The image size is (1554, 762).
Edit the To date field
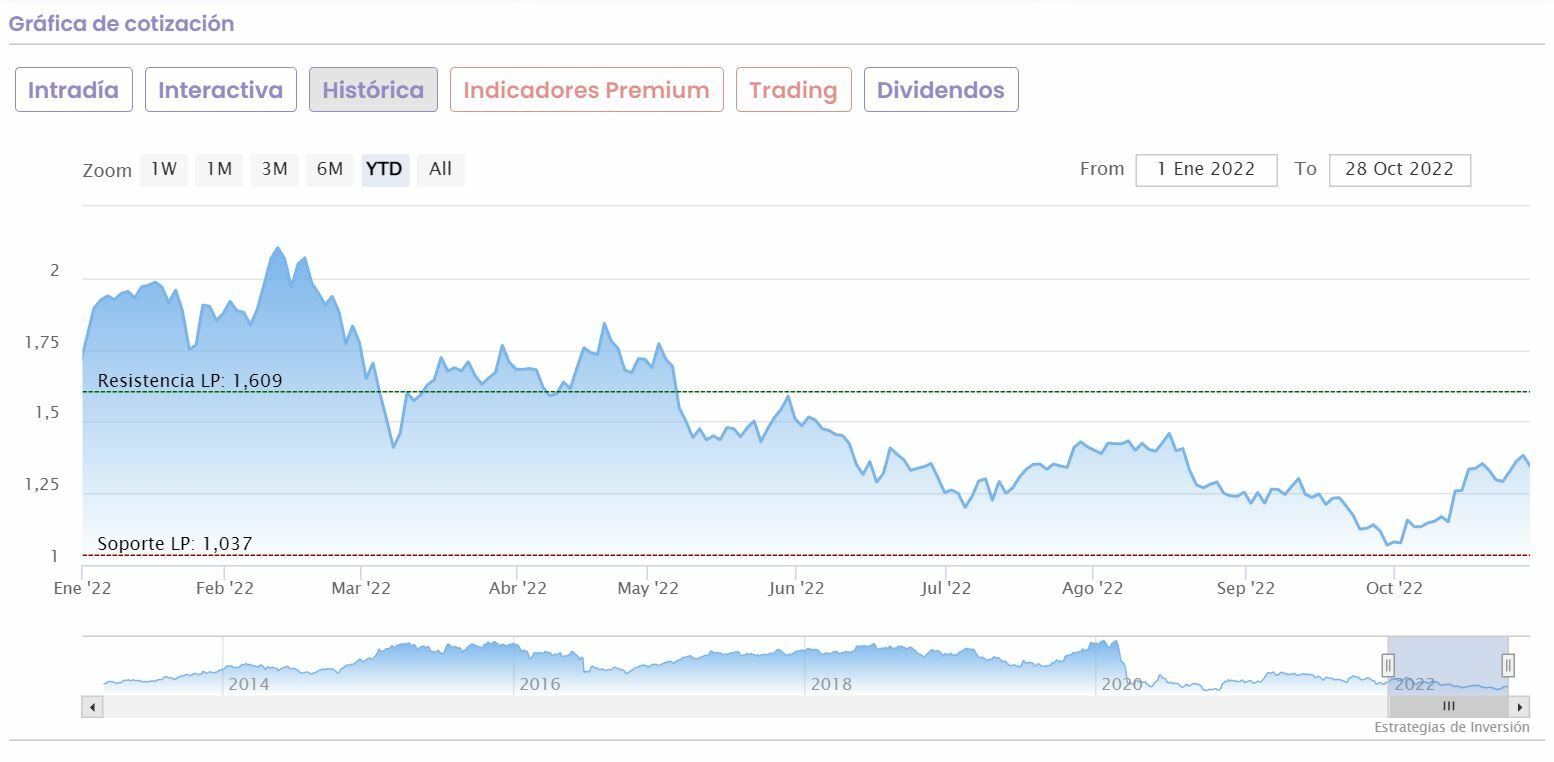tap(1399, 170)
